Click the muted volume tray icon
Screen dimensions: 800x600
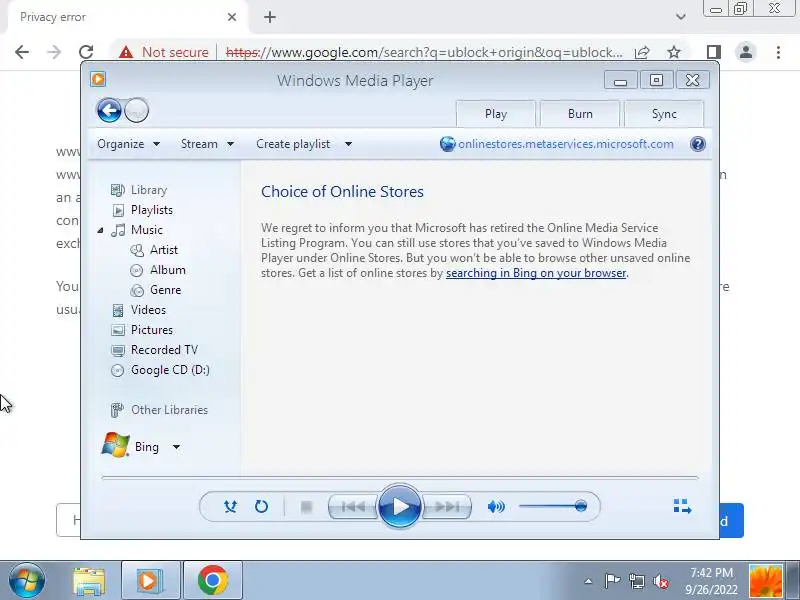tap(661, 581)
